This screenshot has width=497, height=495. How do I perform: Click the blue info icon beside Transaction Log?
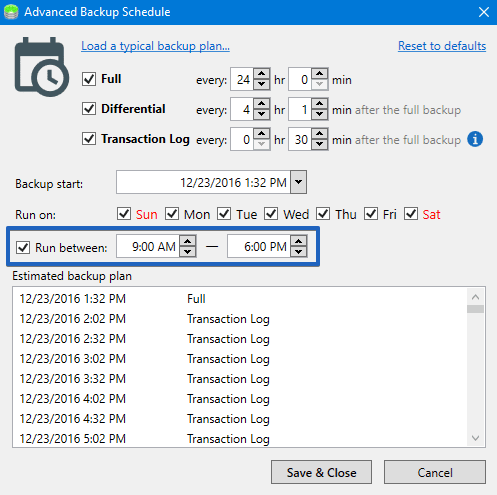coord(475,139)
